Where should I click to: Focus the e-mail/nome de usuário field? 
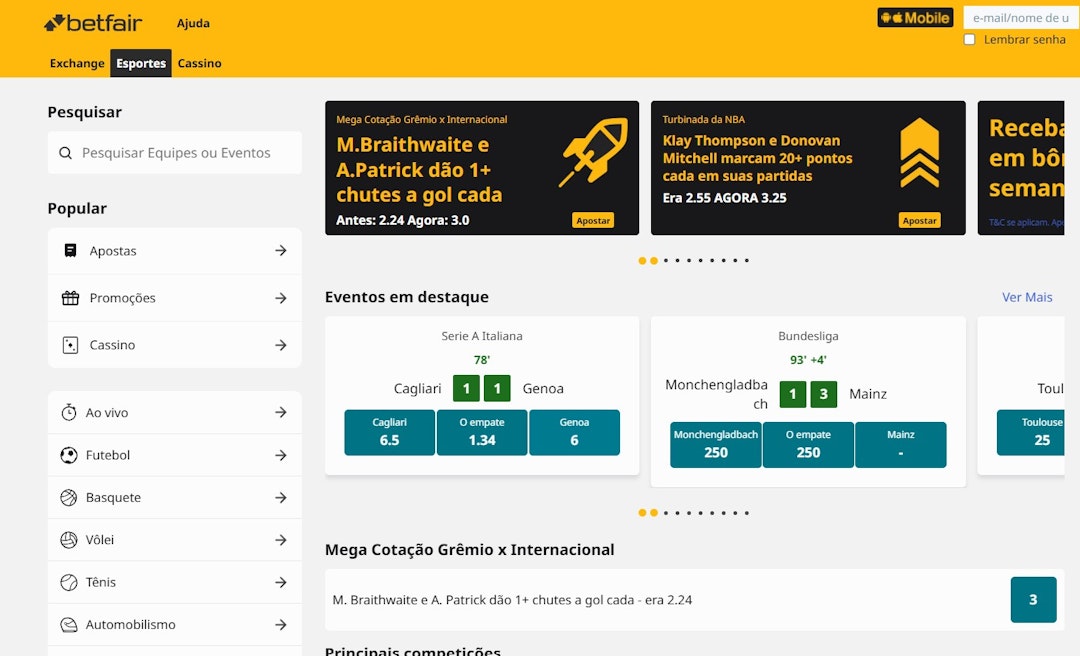click(1021, 18)
